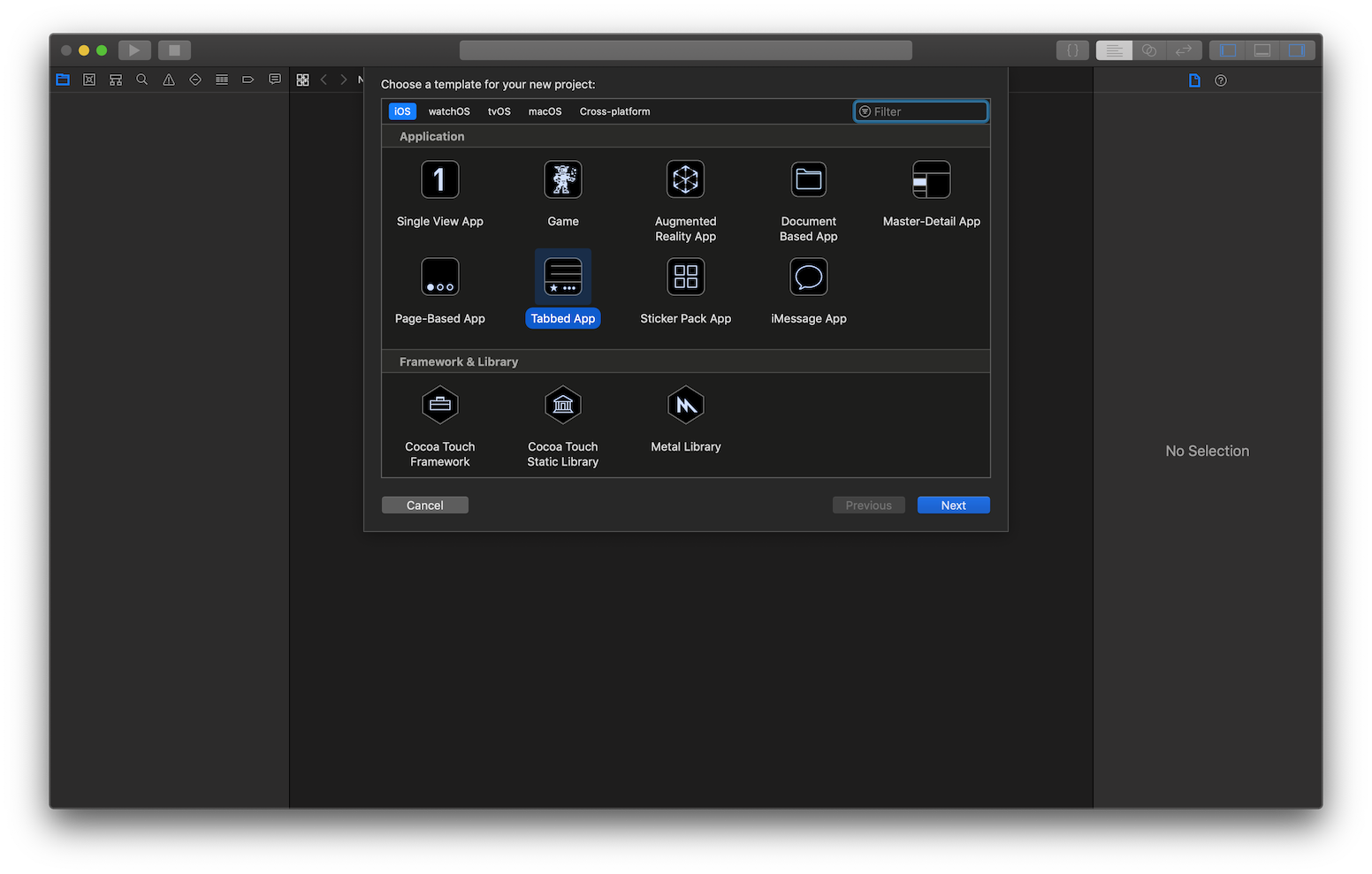The image size is (1372, 874).
Task: Show the Debug navigator
Action: click(x=222, y=80)
